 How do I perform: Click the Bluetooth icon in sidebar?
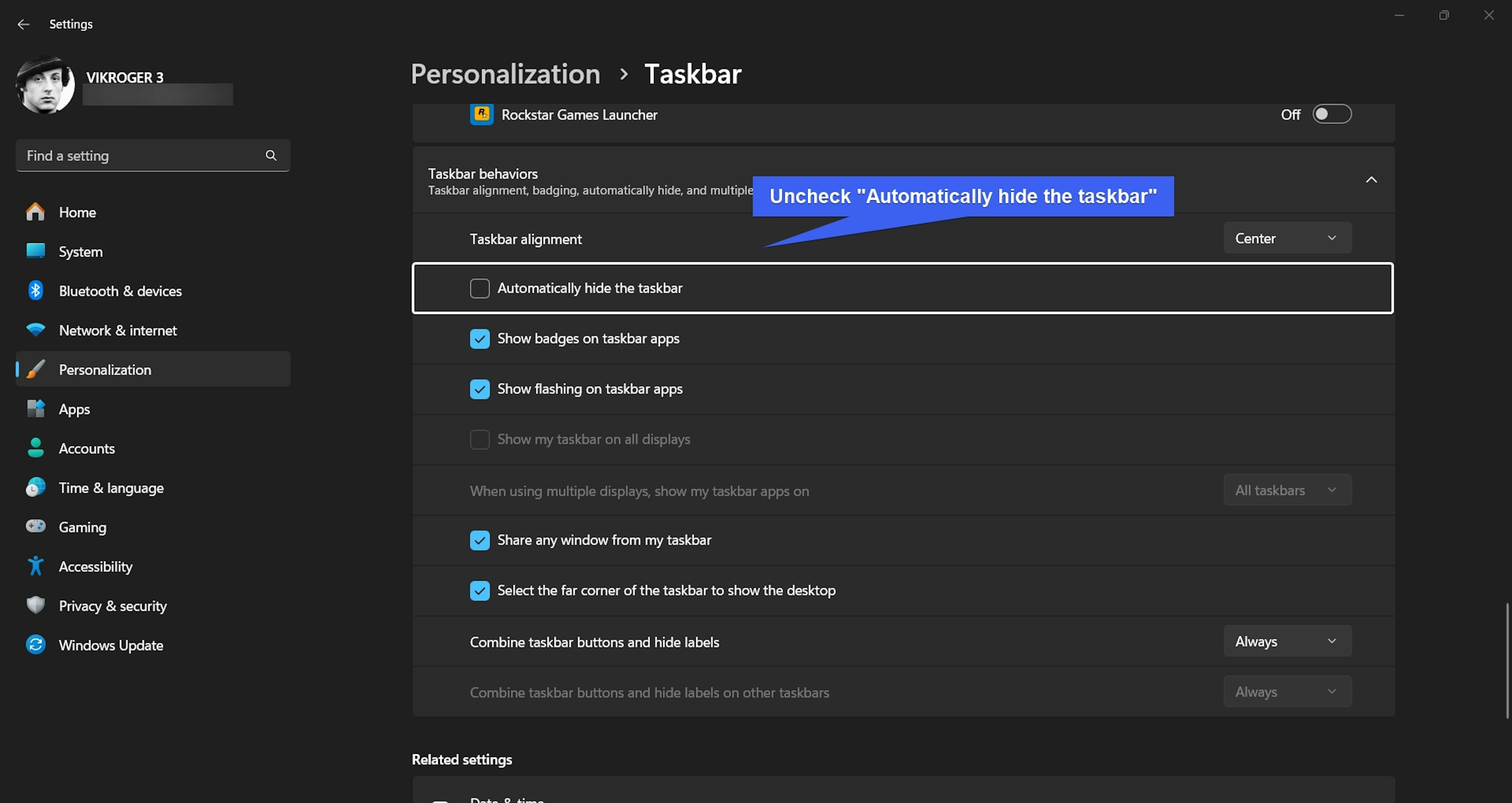[36, 290]
